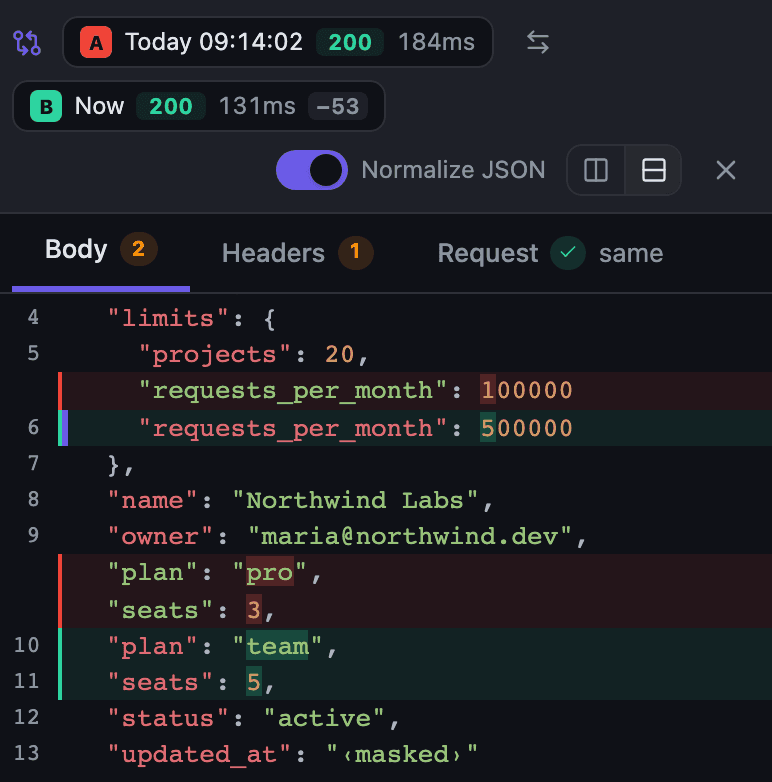Click added value 500000
The height and width of the screenshot is (782, 772).
click(x=526, y=428)
